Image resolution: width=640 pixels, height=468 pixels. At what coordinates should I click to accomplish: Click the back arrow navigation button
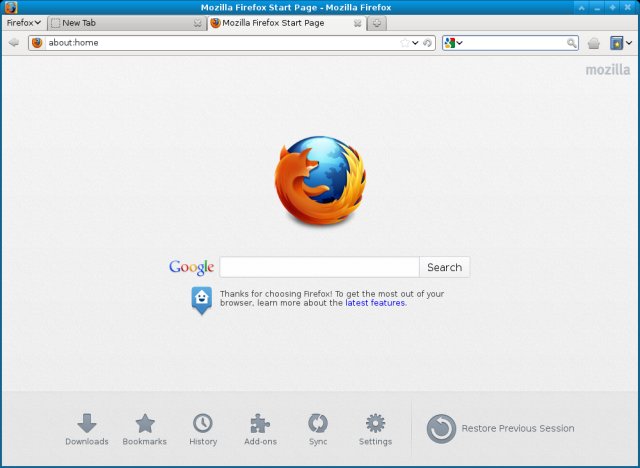(x=13, y=42)
